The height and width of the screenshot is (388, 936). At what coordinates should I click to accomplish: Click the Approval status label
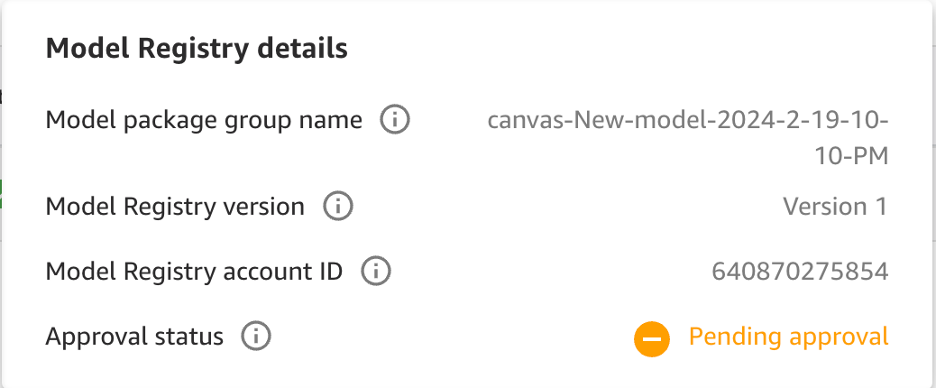(x=134, y=337)
